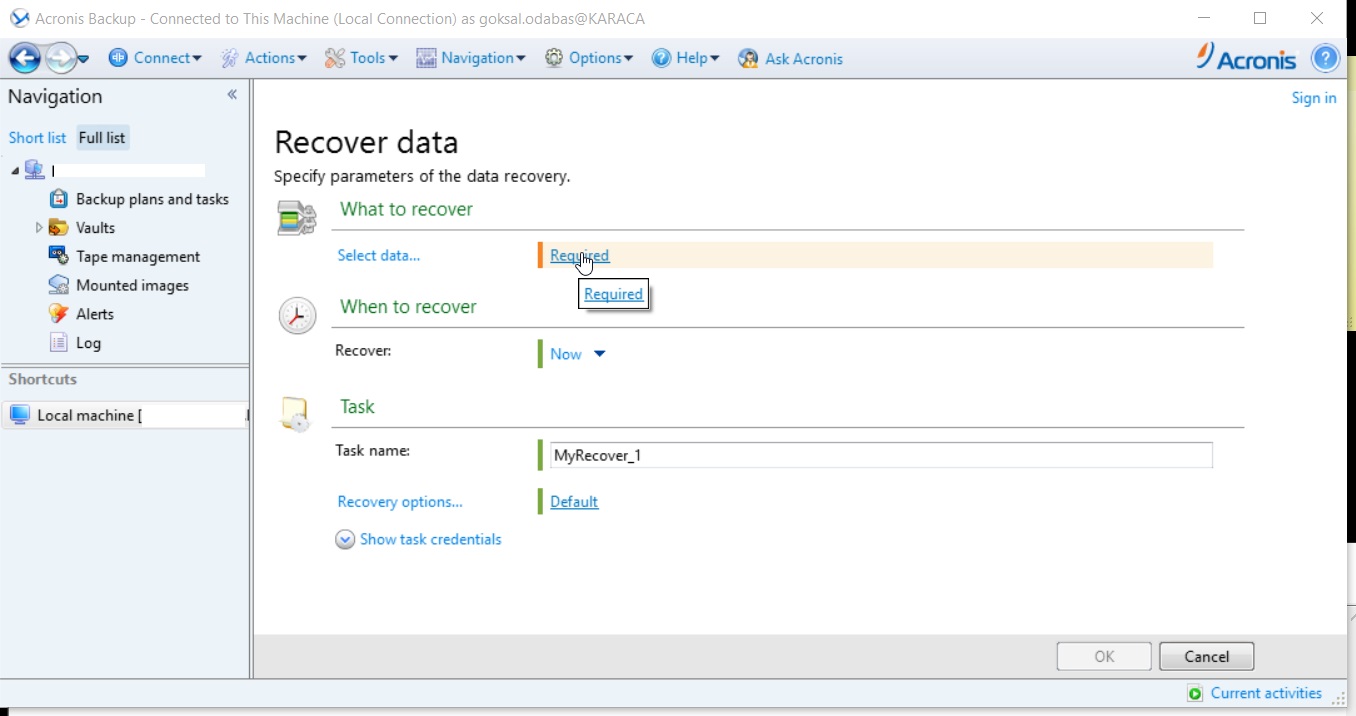Open the Navigation menu

[471, 58]
